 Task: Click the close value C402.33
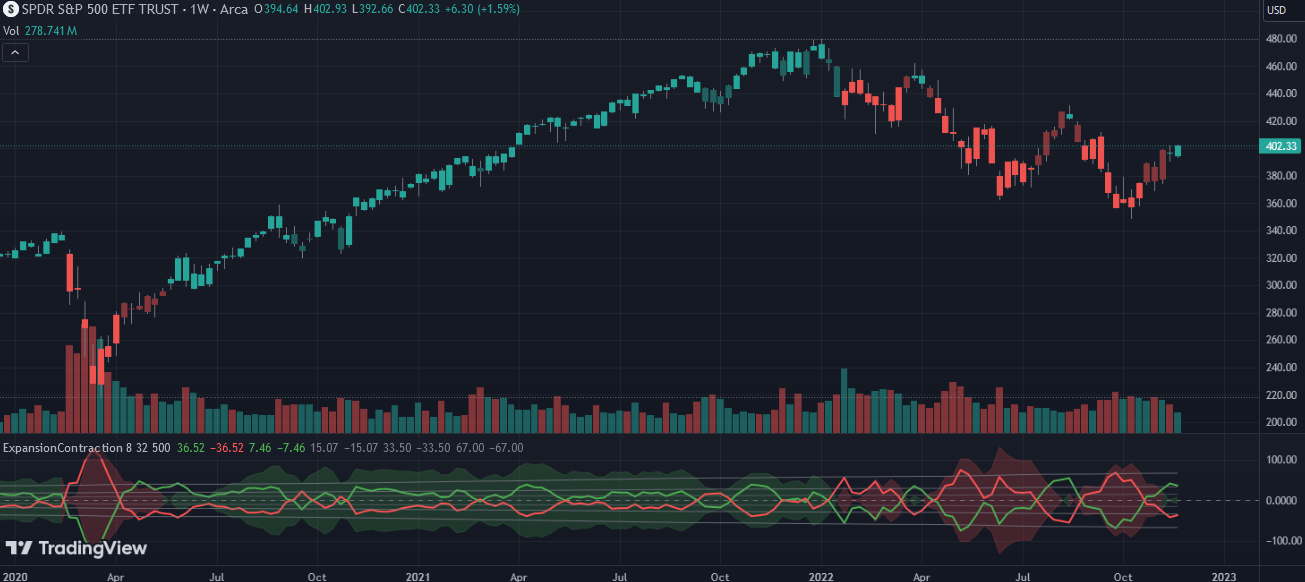[420, 9]
